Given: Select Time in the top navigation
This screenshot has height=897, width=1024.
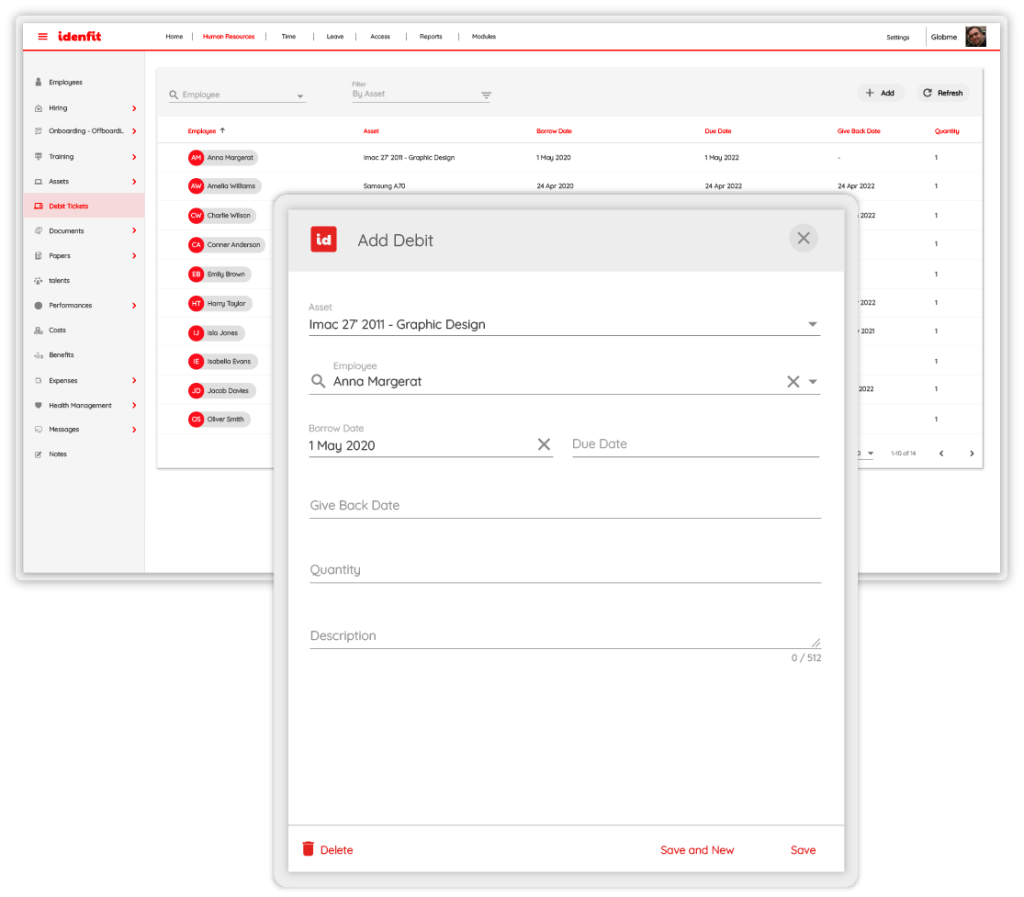Looking at the screenshot, I should tap(288, 37).
